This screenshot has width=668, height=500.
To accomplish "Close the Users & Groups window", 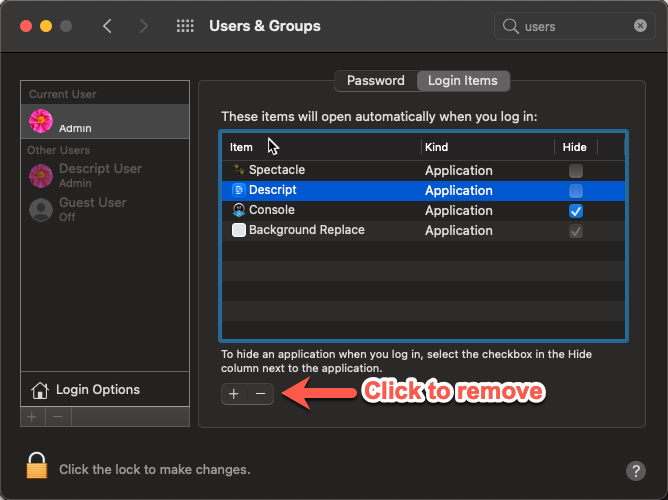I will pyautogui.click(x=26, y=26).
